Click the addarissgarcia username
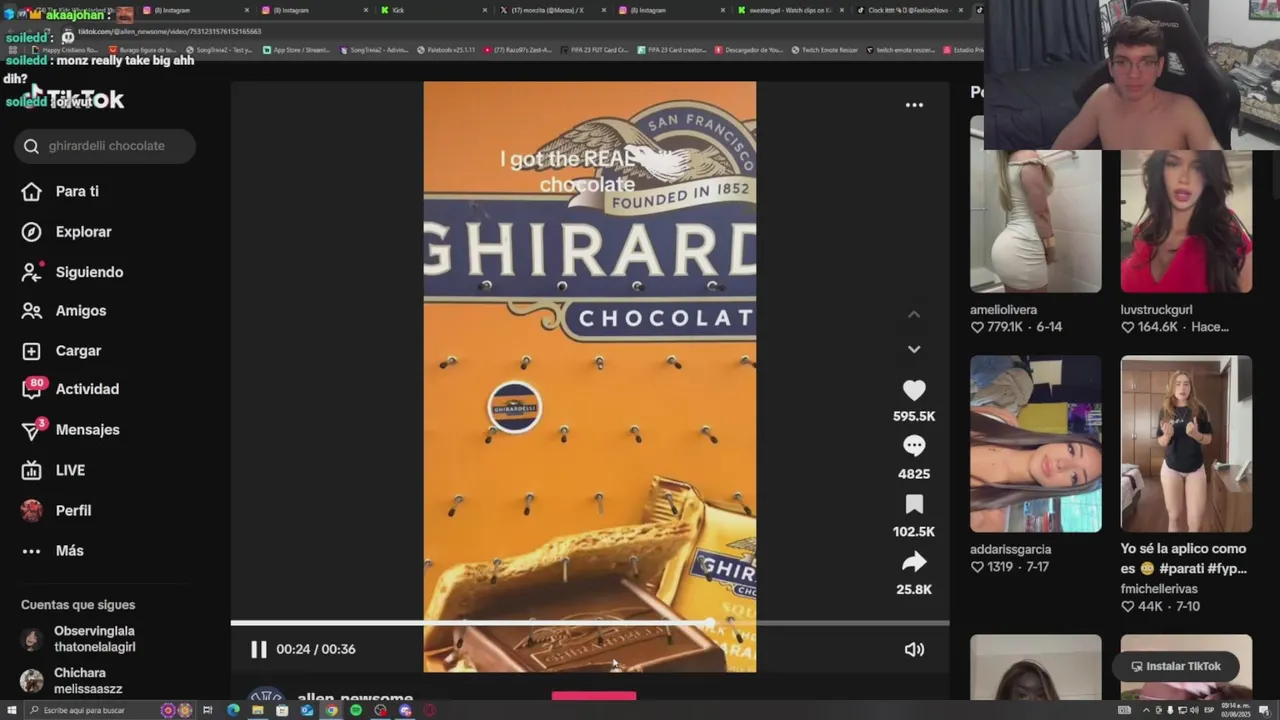This screenshot has width=1280, height=720. tap(1010, 549)
